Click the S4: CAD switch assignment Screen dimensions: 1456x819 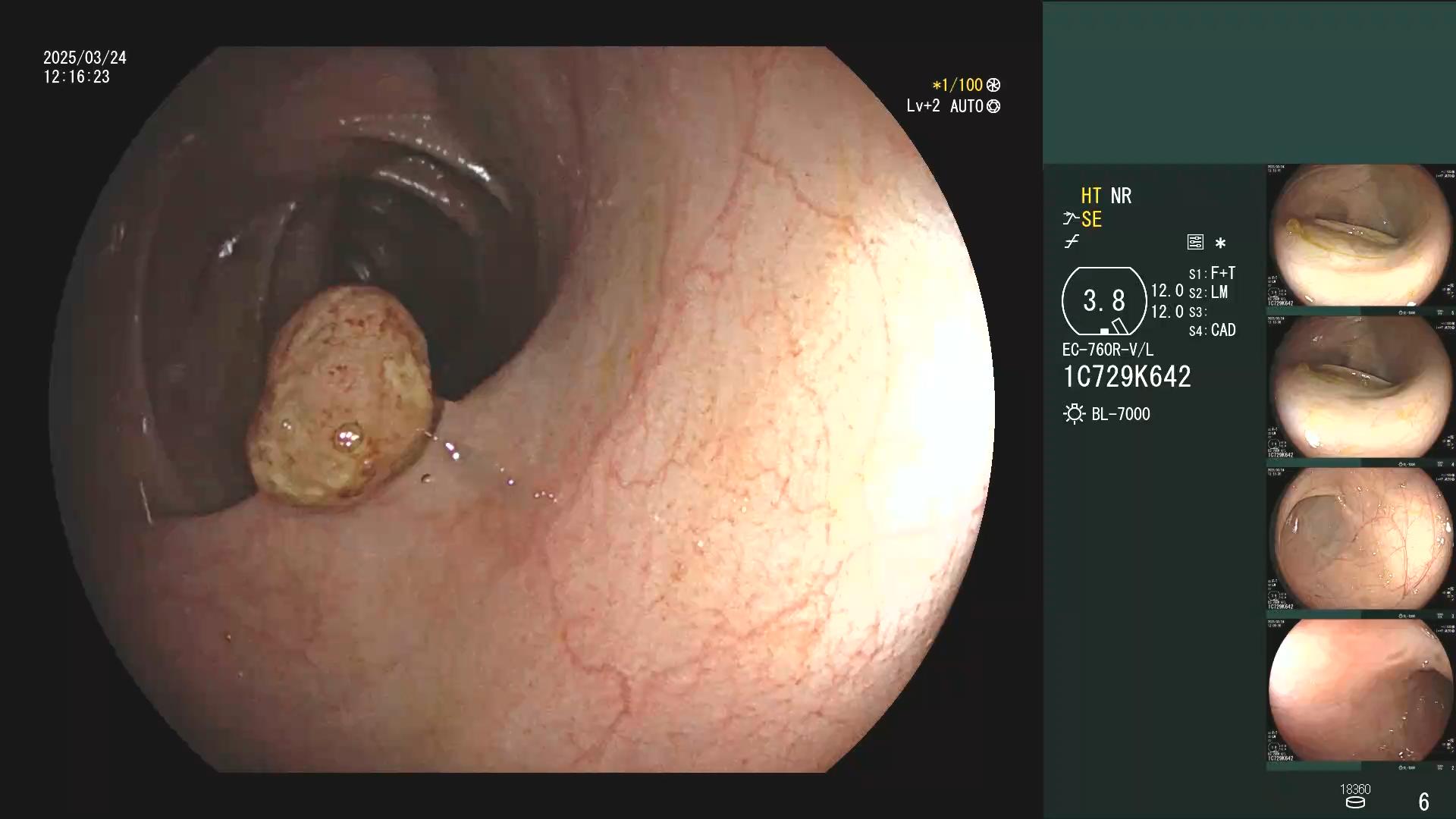click(x=1212, y=331)
